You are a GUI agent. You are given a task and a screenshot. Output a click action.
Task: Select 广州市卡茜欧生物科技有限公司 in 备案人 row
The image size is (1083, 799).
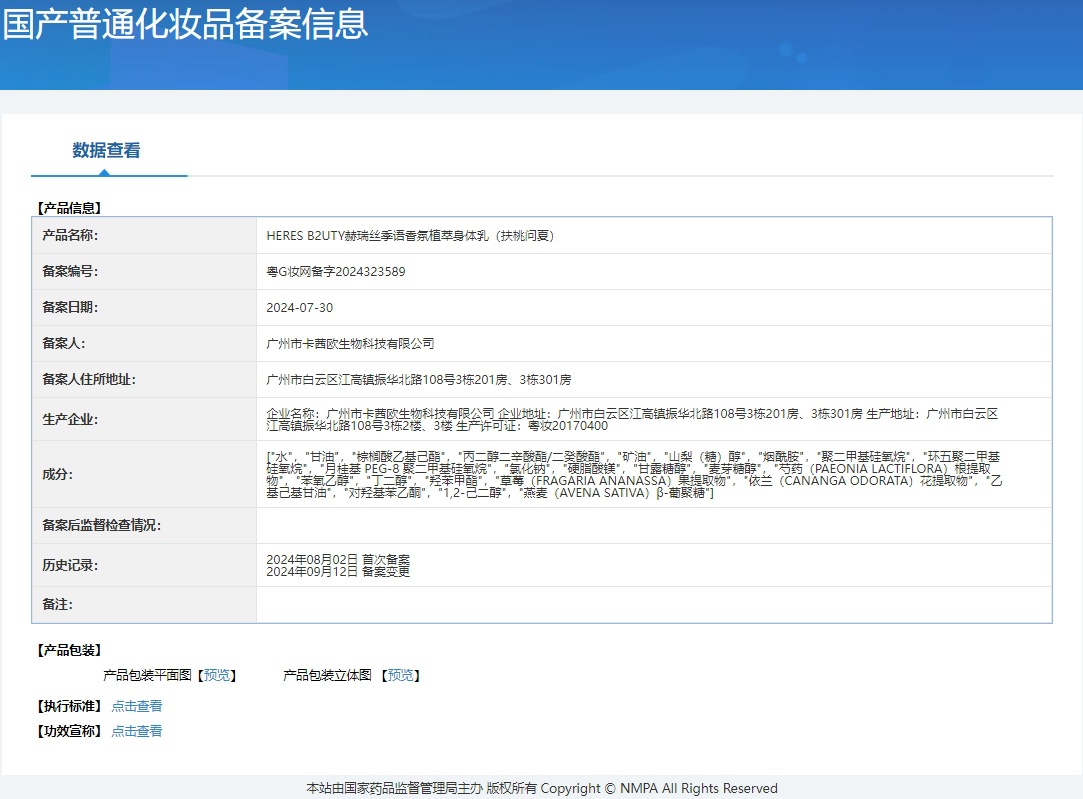pyautogui.click(x=350, y=343)
